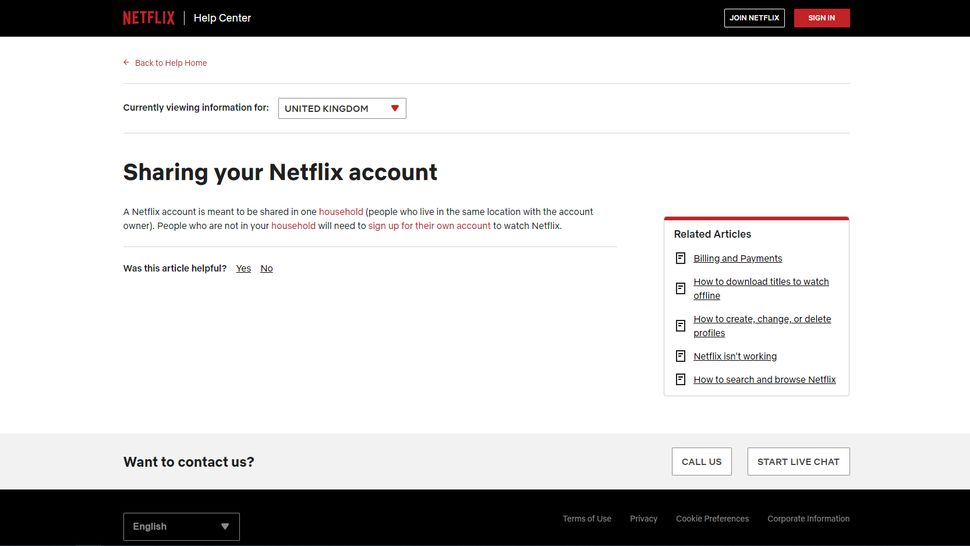This screenshot has height=546, width=970.
Task: Click document icon beside search and browse article
Action: point(680,379)
